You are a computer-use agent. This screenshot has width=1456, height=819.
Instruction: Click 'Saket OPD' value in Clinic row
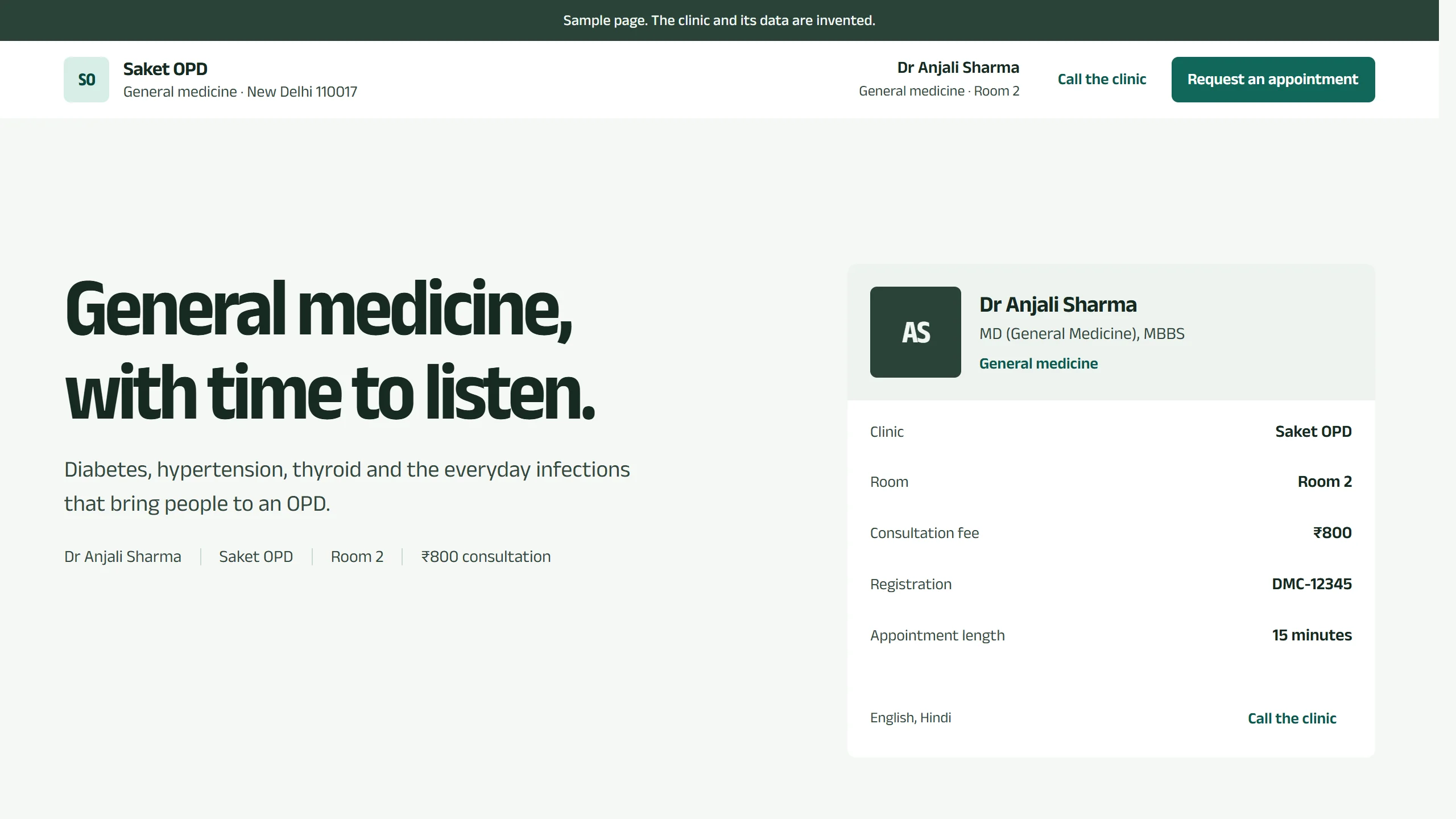click(1313, 432)
